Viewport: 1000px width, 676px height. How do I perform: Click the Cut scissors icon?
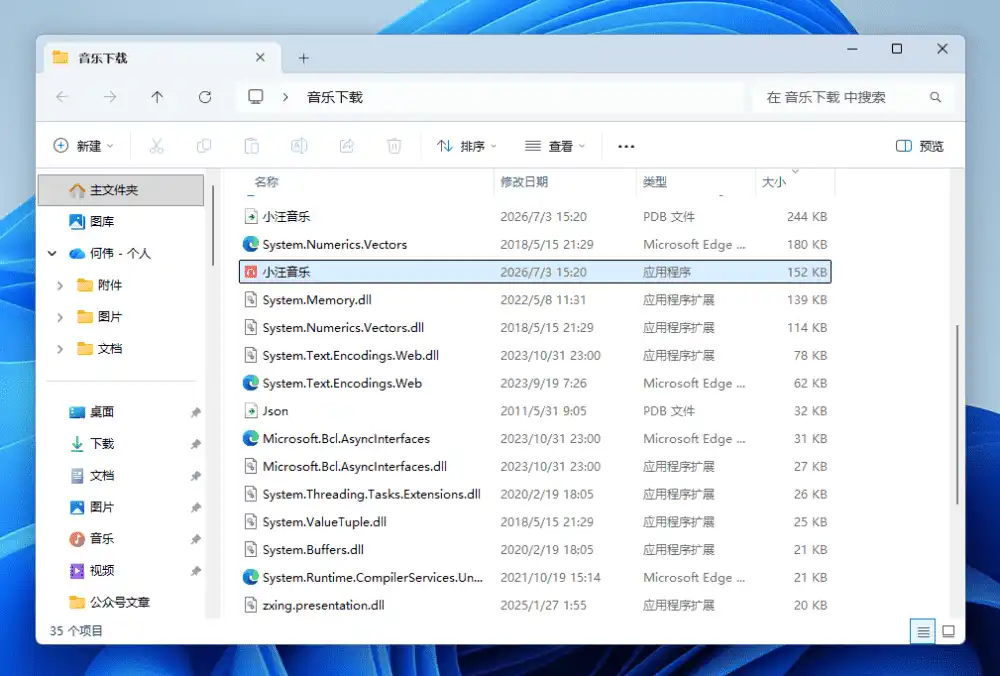(x=156, y=146)
